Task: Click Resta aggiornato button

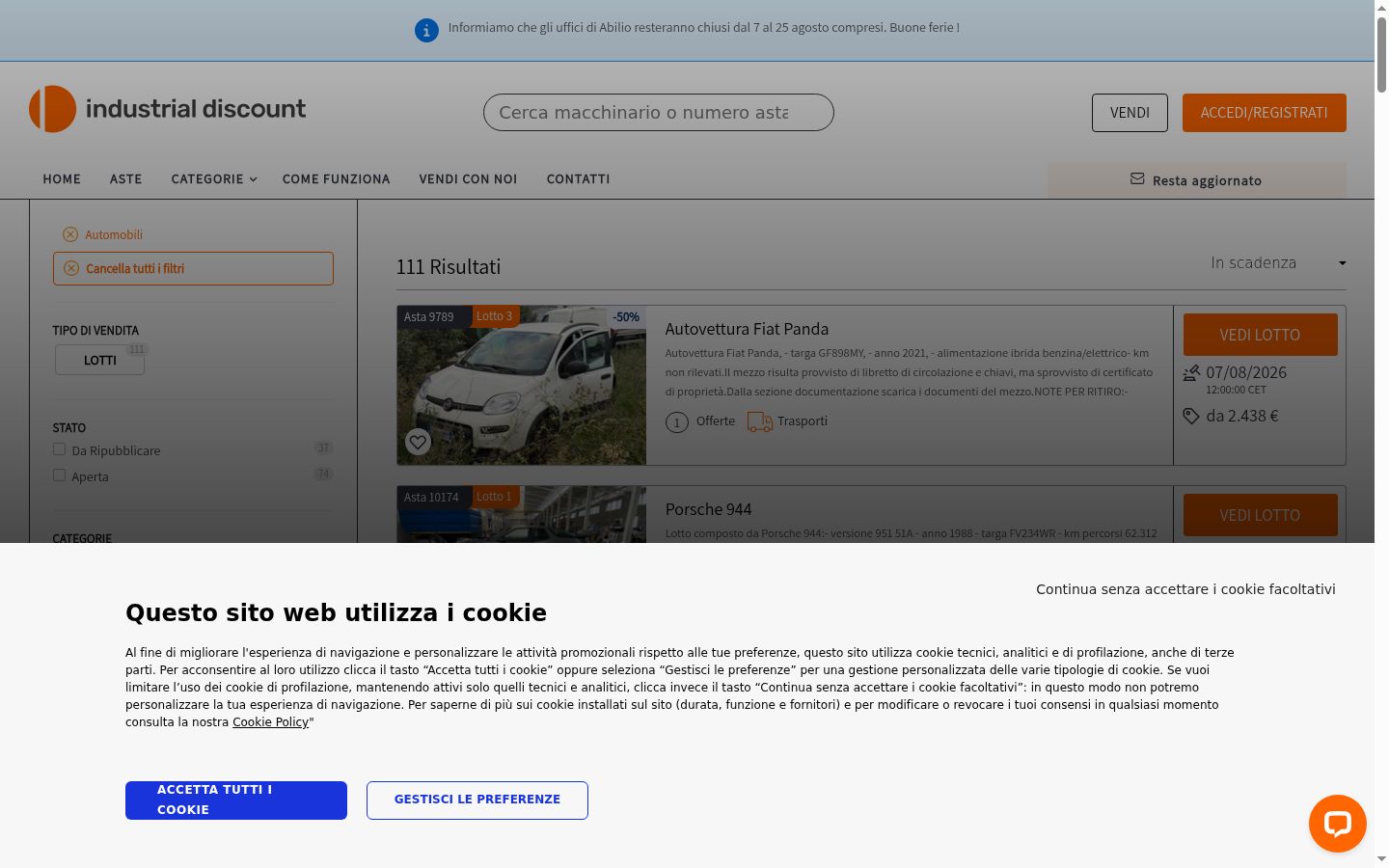Action: (1196, 180)
